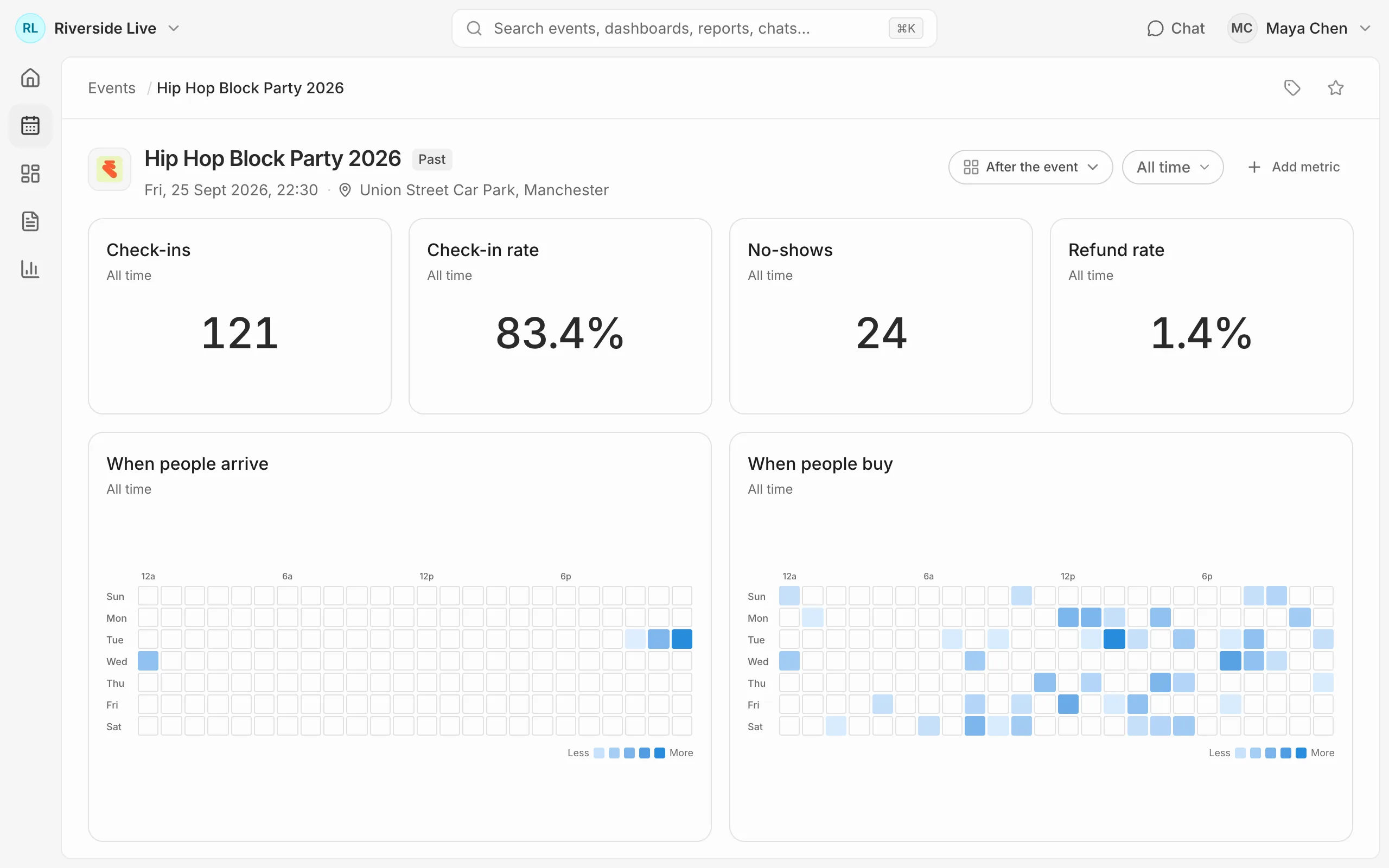1389x868 pixels.
Task: Click the darkest Tue cell in buy heatmap
Action: tap(1114, 639)
